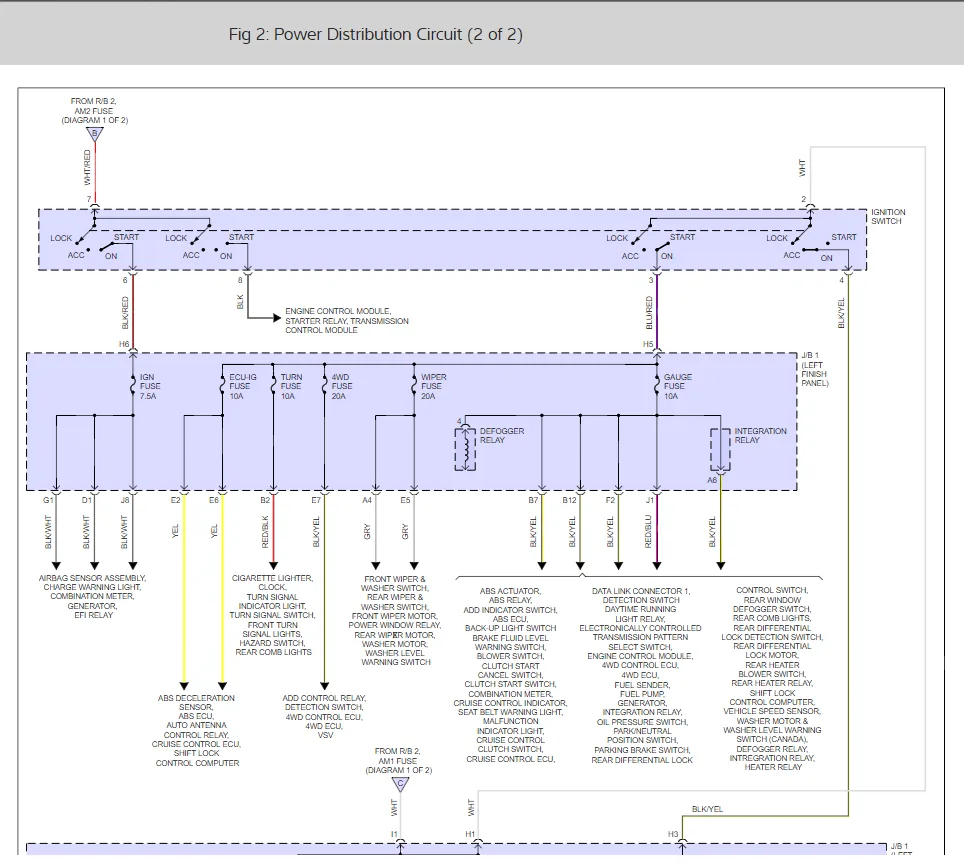
Task: Click the 'Fig 2: Power Distribution Circuit (2 of 2)' title
Action: [x=376, y=34]
